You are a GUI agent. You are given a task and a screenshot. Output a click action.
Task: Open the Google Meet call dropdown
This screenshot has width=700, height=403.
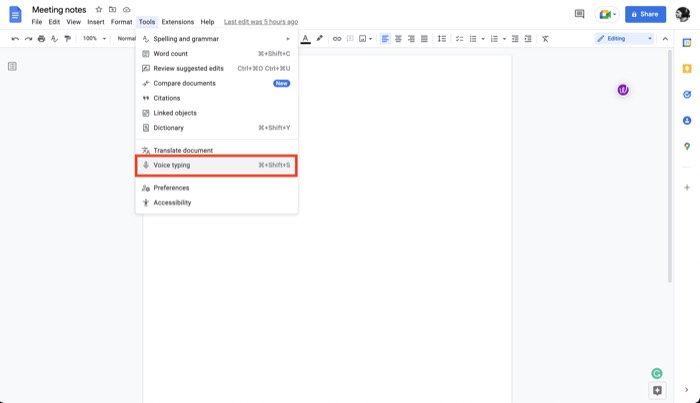pyautogui.click(x=607, y=14)
